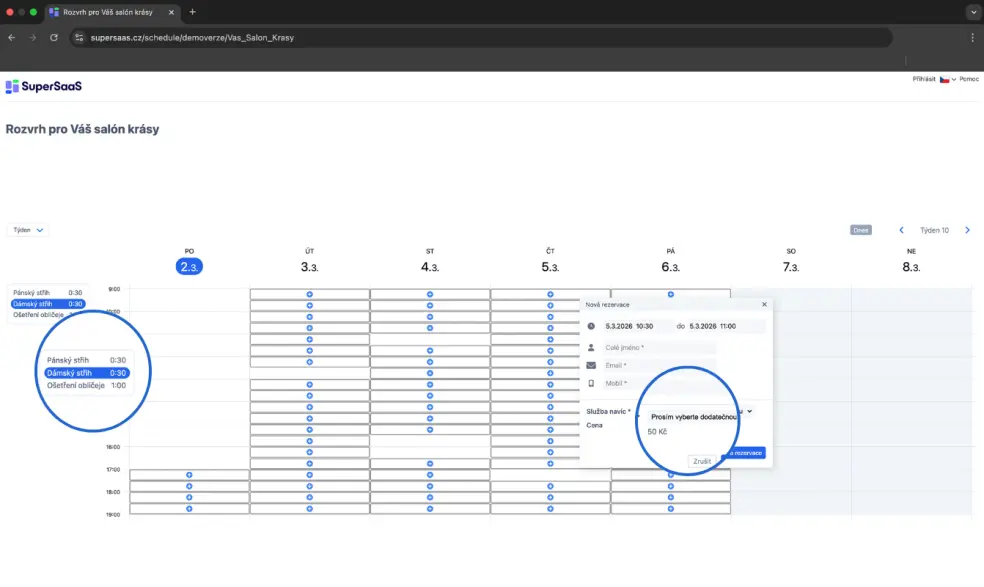Click plus icon in Tuesday 9:00 slot
Image resolution: width=984 pixels, height=587 pixels.
[309, 294]
